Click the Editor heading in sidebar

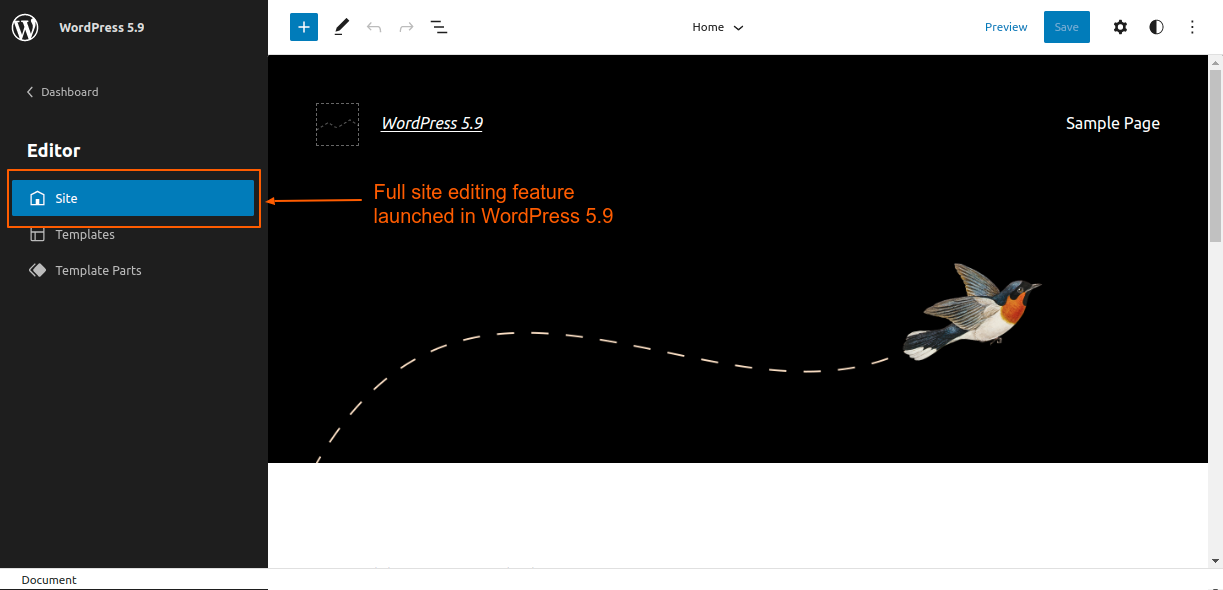click(54, 151)
